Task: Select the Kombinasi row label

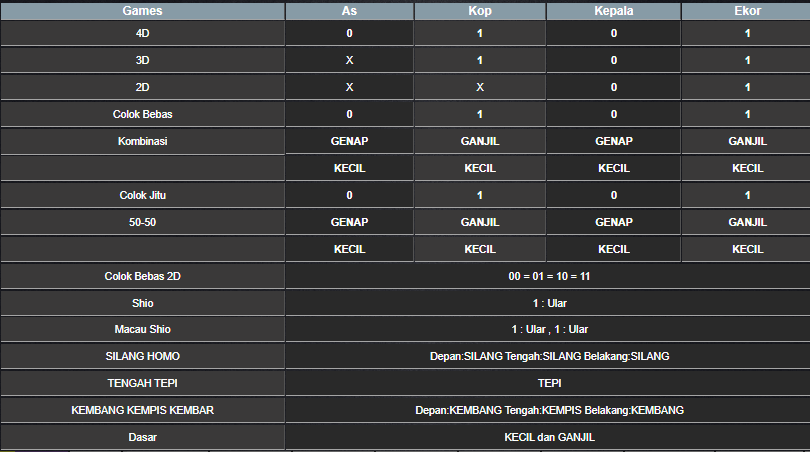Action: (143, 142)
